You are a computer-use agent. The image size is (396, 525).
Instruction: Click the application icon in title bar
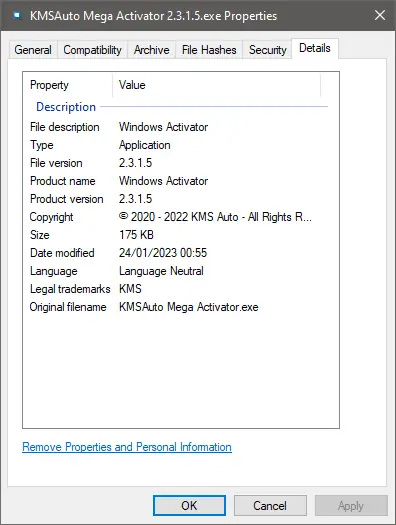point(17,15)
